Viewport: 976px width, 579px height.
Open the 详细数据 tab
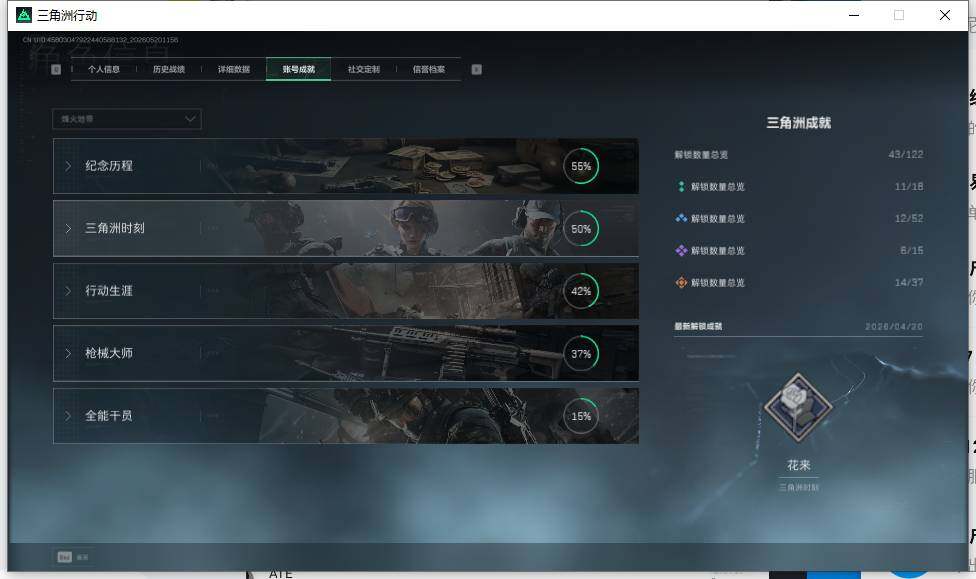(x=233, y=69)
